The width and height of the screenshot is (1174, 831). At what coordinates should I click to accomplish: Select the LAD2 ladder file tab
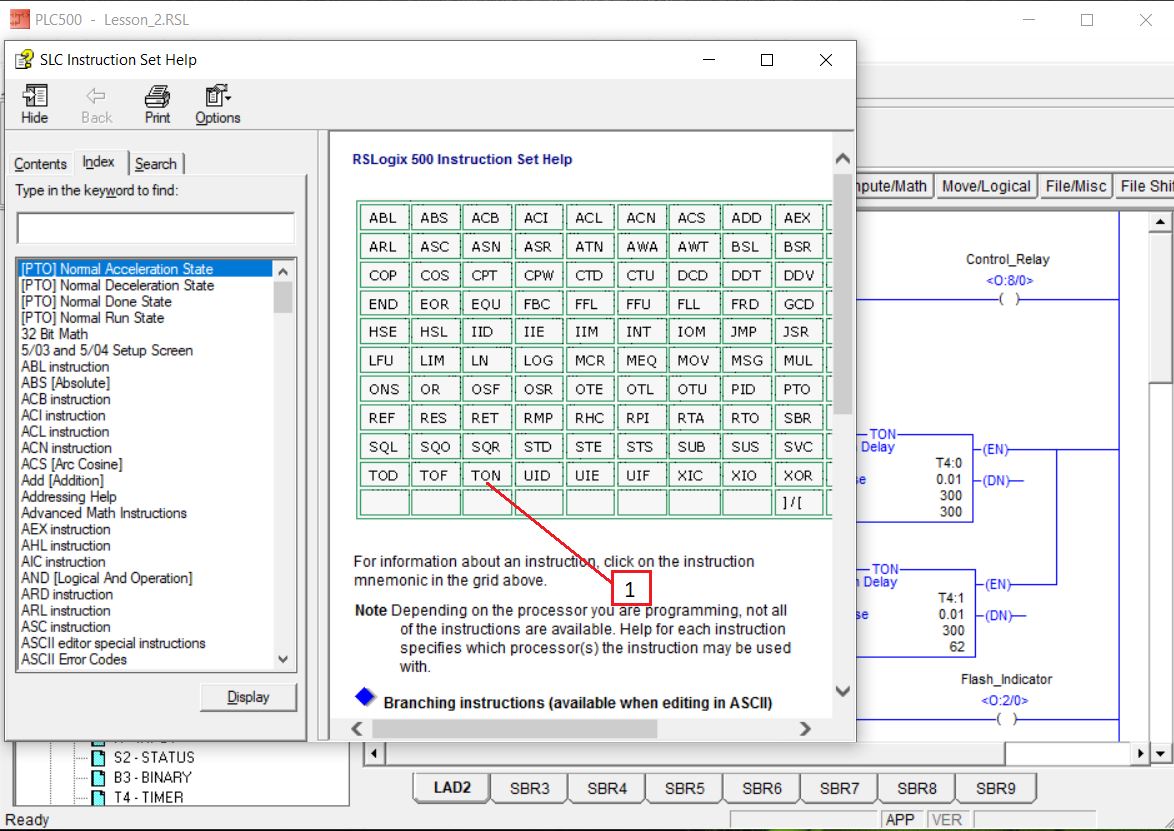click(452, 788)
